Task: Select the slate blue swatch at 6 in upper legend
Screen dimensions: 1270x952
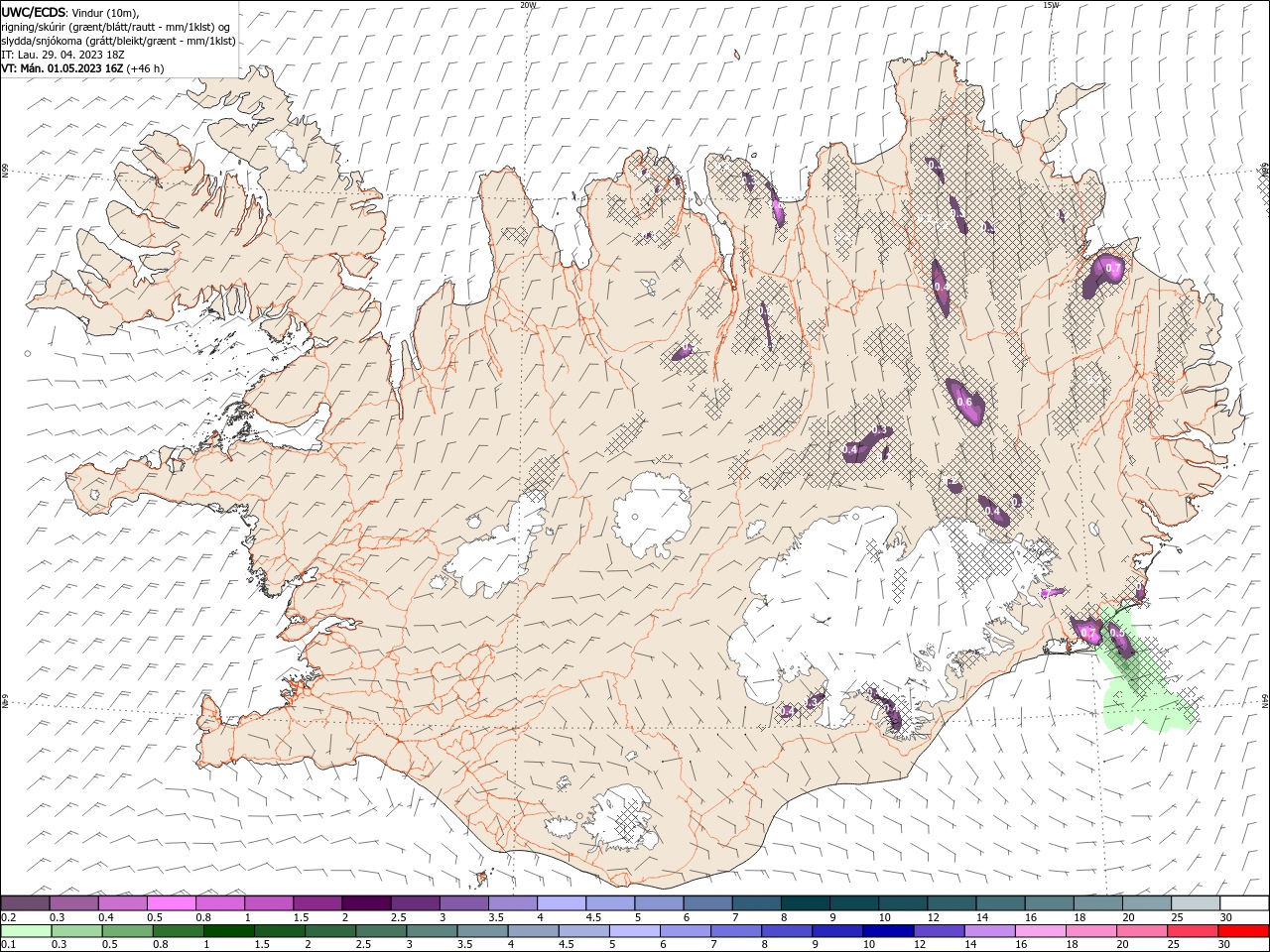Action: pyautogui.click(x=706, y=902)
